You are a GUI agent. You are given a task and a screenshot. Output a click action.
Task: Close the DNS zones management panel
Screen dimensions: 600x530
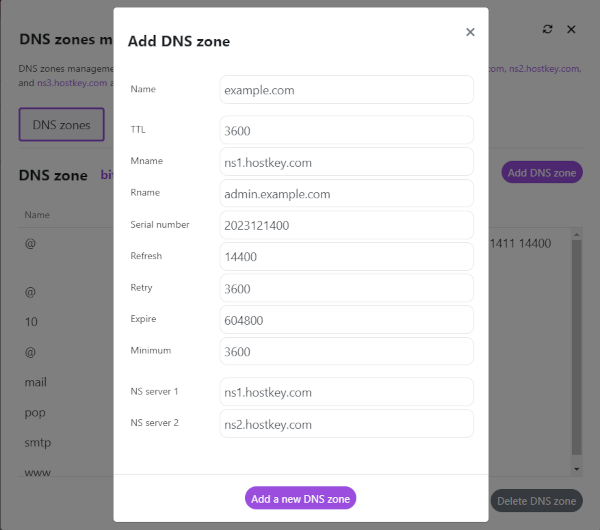pyautogui.click(x=572, y=30)
